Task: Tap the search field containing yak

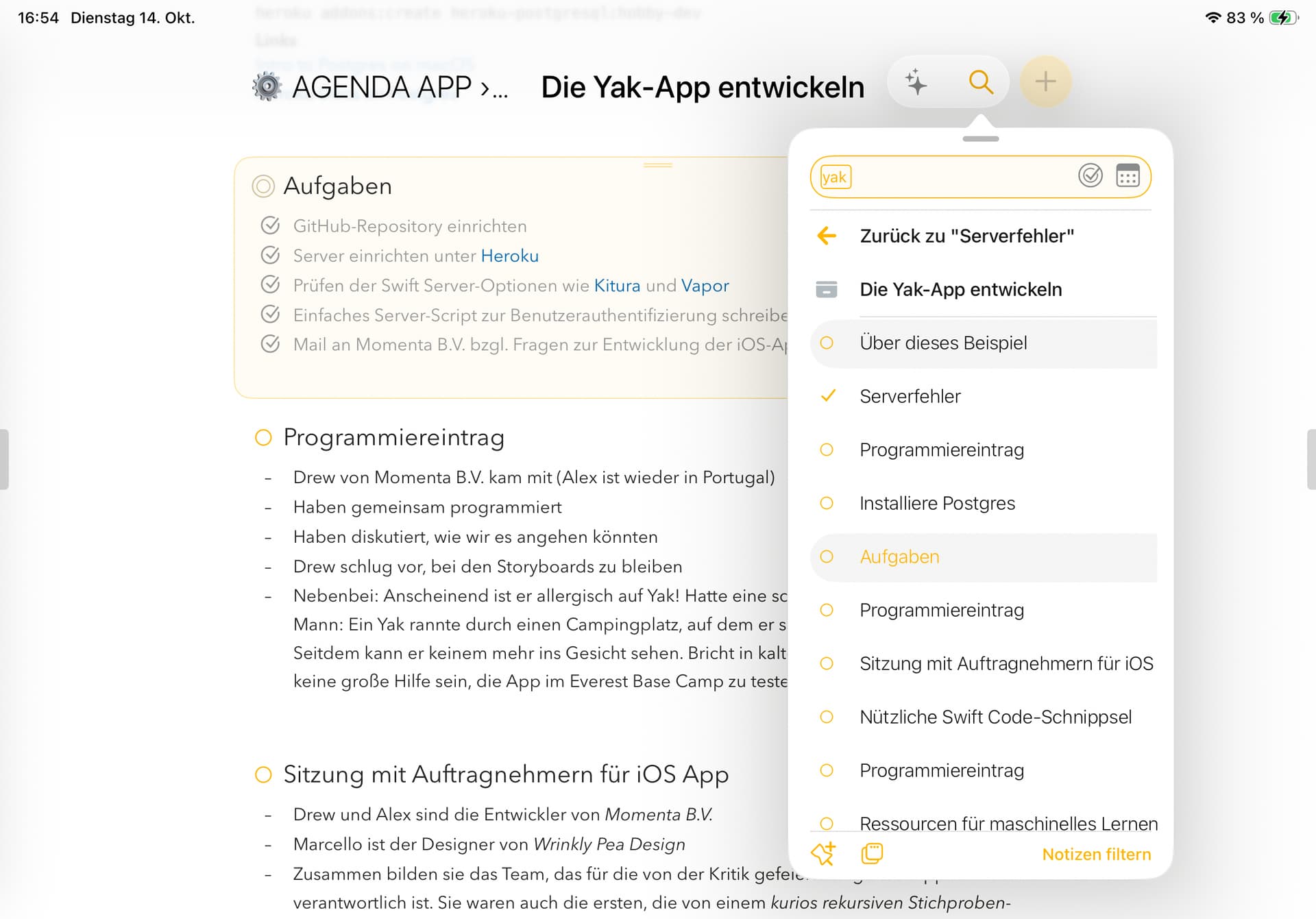Action: [x=960, y=177]
